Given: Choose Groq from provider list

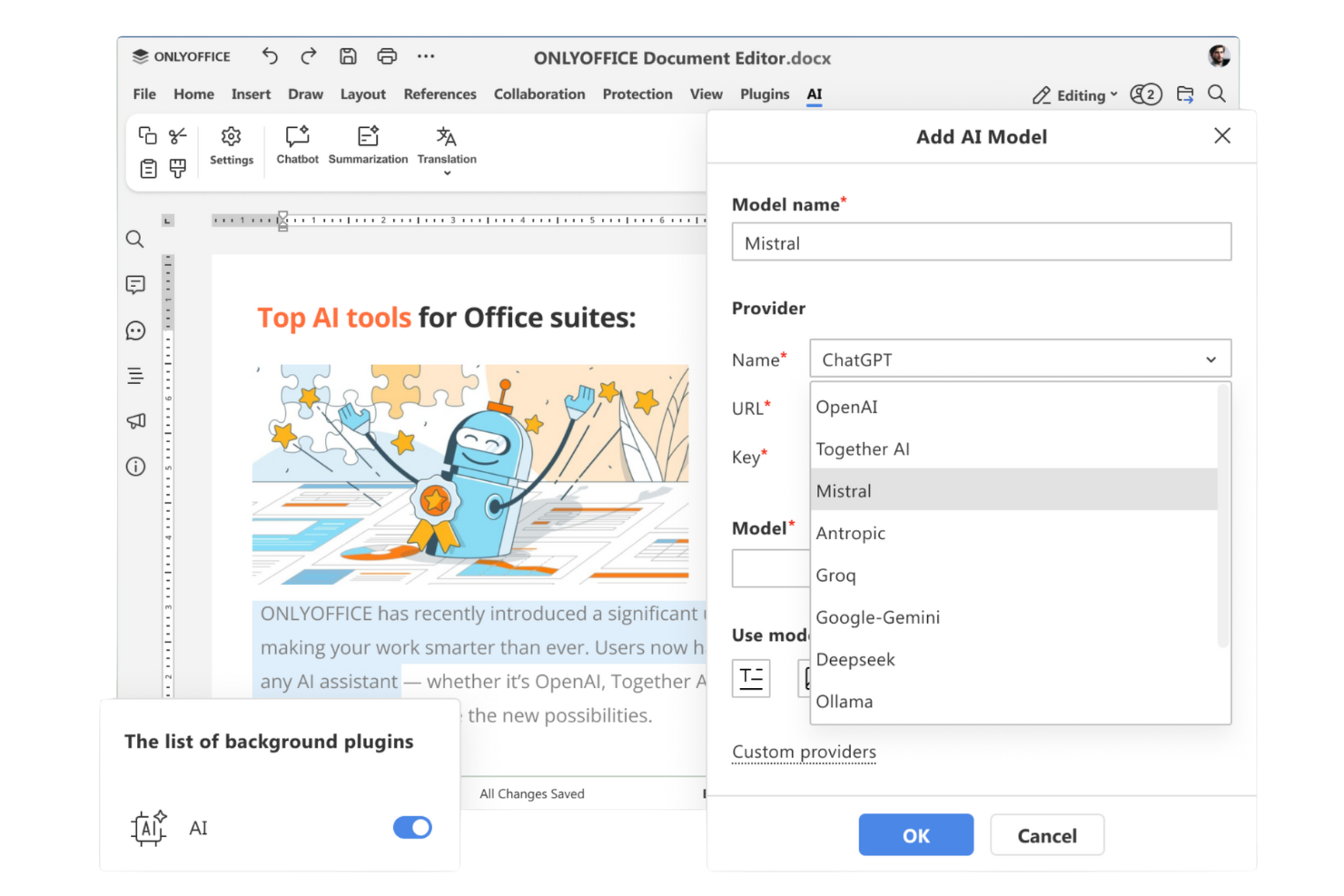Looking at the screenshot, I should 1013,575.
